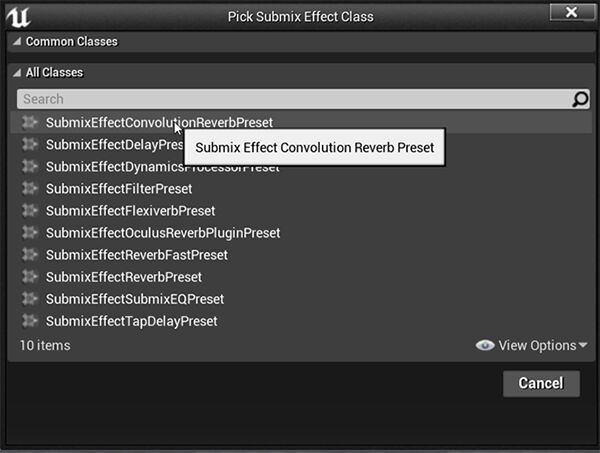
Task: Click the SubmixEffectTapDelayPreset label
Action: tap(131, 321)
